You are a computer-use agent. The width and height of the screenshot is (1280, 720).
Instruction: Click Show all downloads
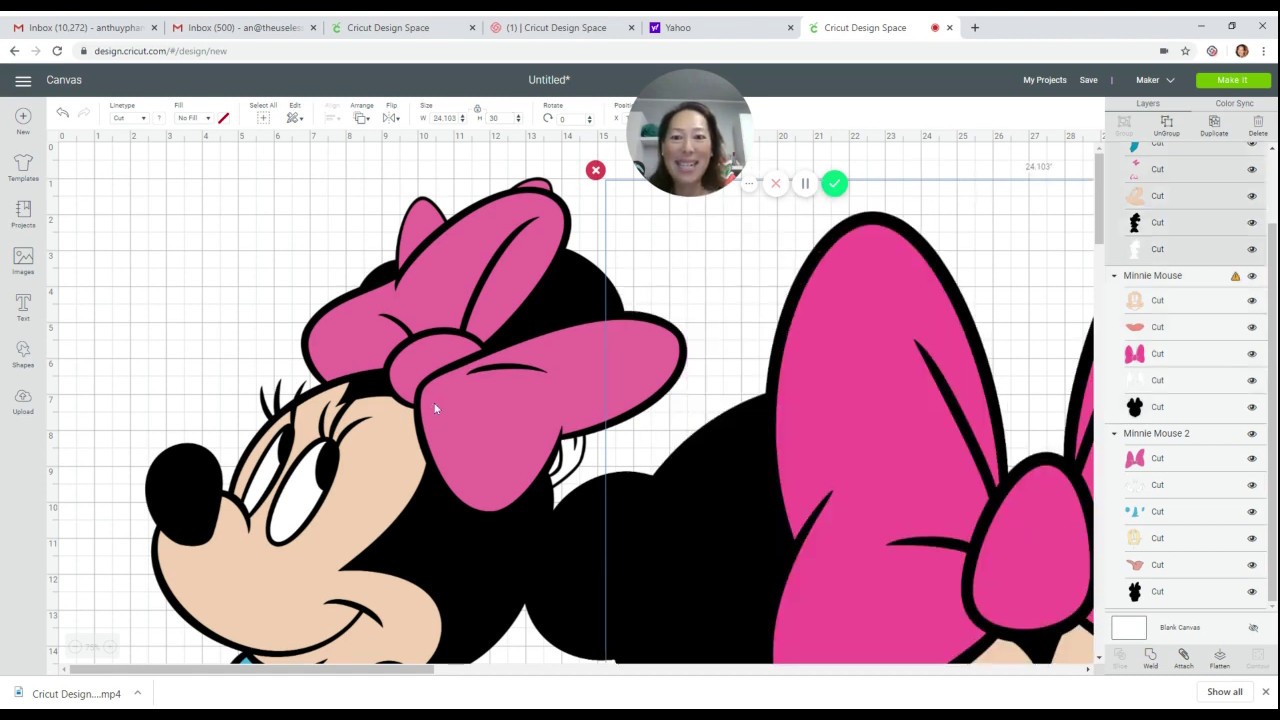(x=1224, y=692)
